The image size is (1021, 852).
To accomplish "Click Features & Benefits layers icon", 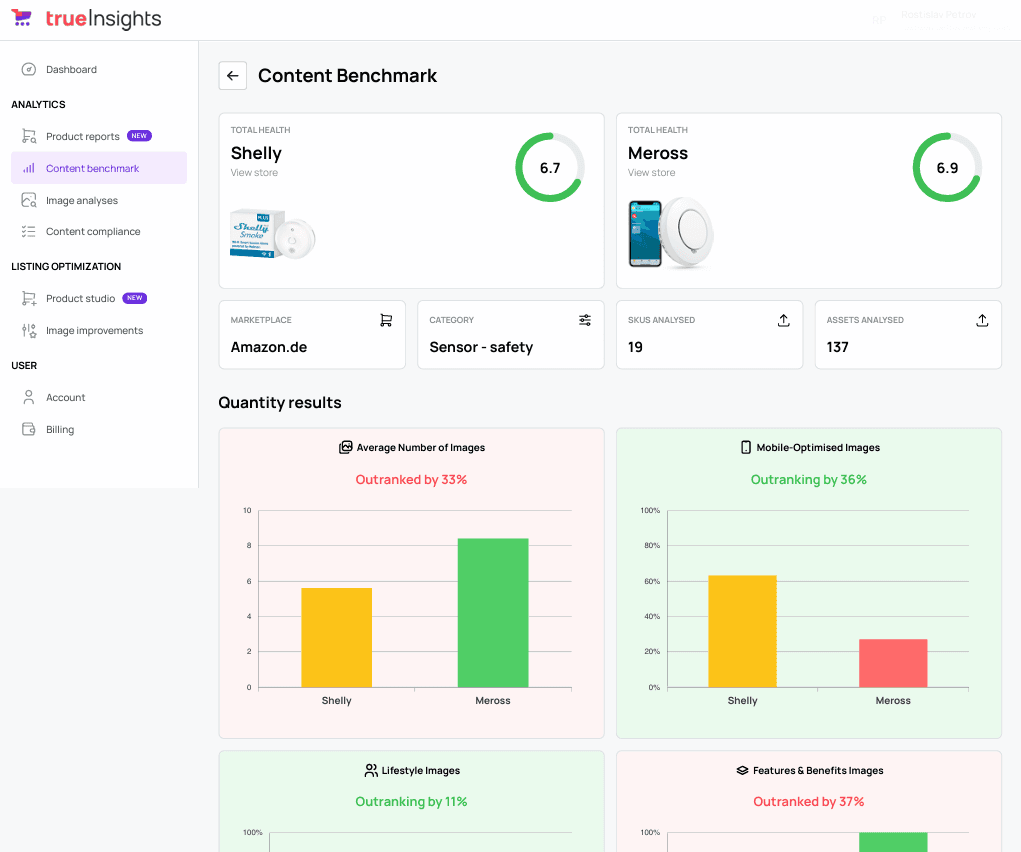I will tap(742, 771).
